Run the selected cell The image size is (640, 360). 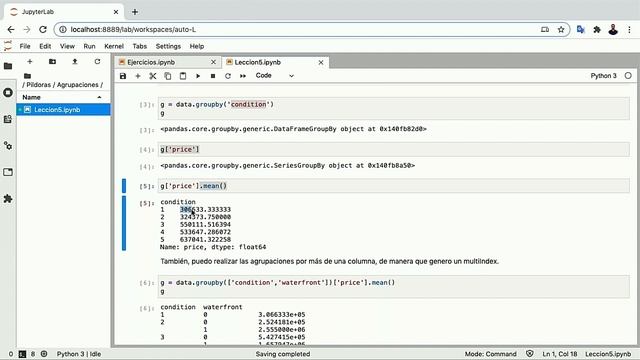[x=198, y=76]
